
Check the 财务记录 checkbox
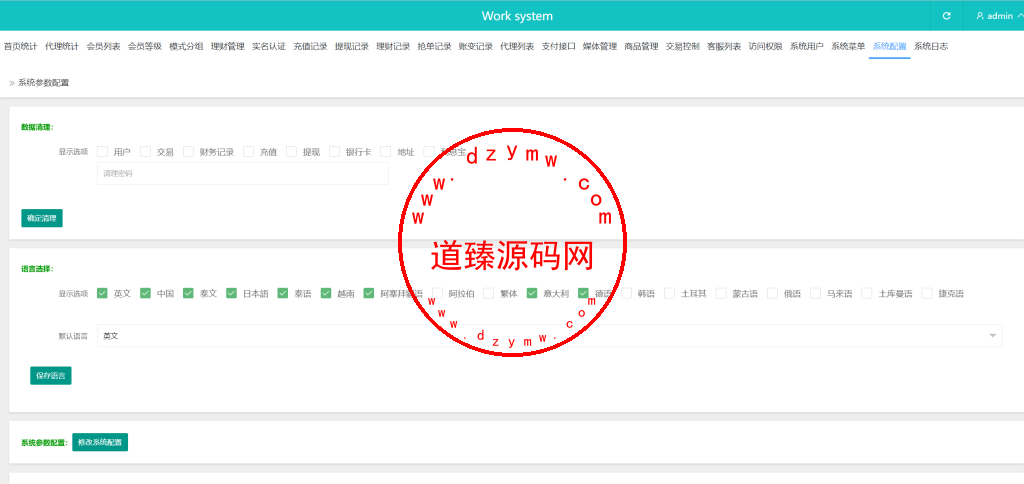pos(188,152)
